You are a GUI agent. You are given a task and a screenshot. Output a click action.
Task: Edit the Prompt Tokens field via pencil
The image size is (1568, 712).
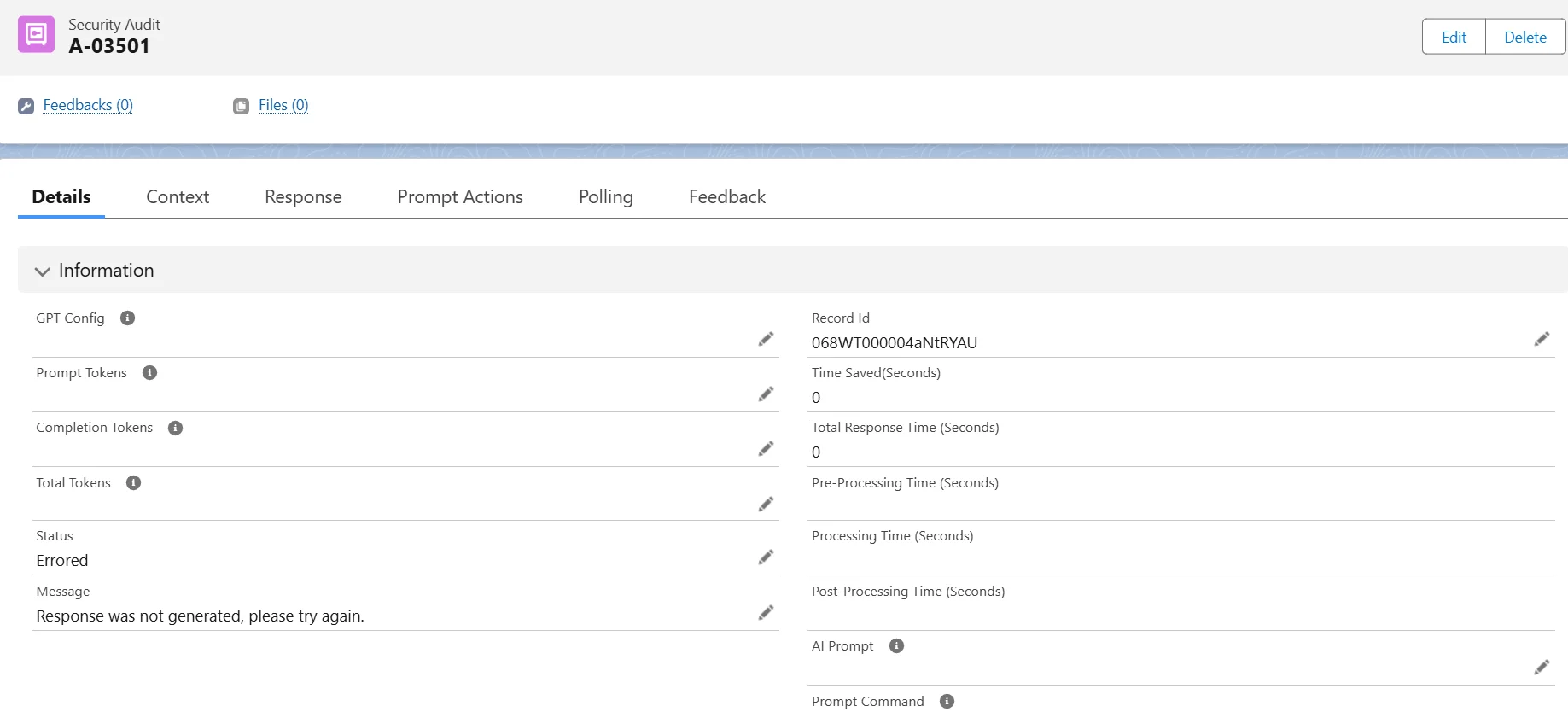(766, 394)
